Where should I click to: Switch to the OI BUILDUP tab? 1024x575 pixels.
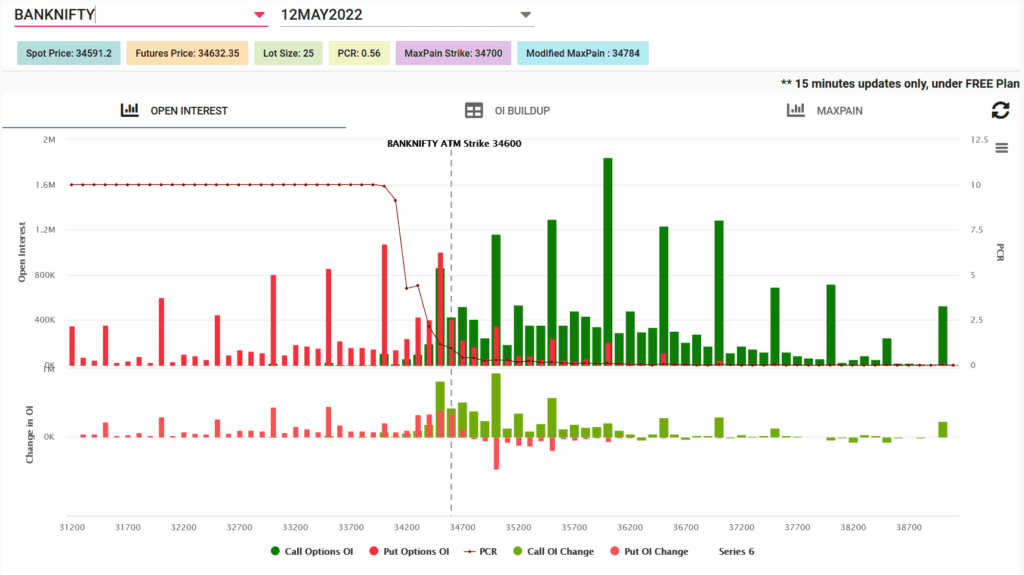(507, 110)
